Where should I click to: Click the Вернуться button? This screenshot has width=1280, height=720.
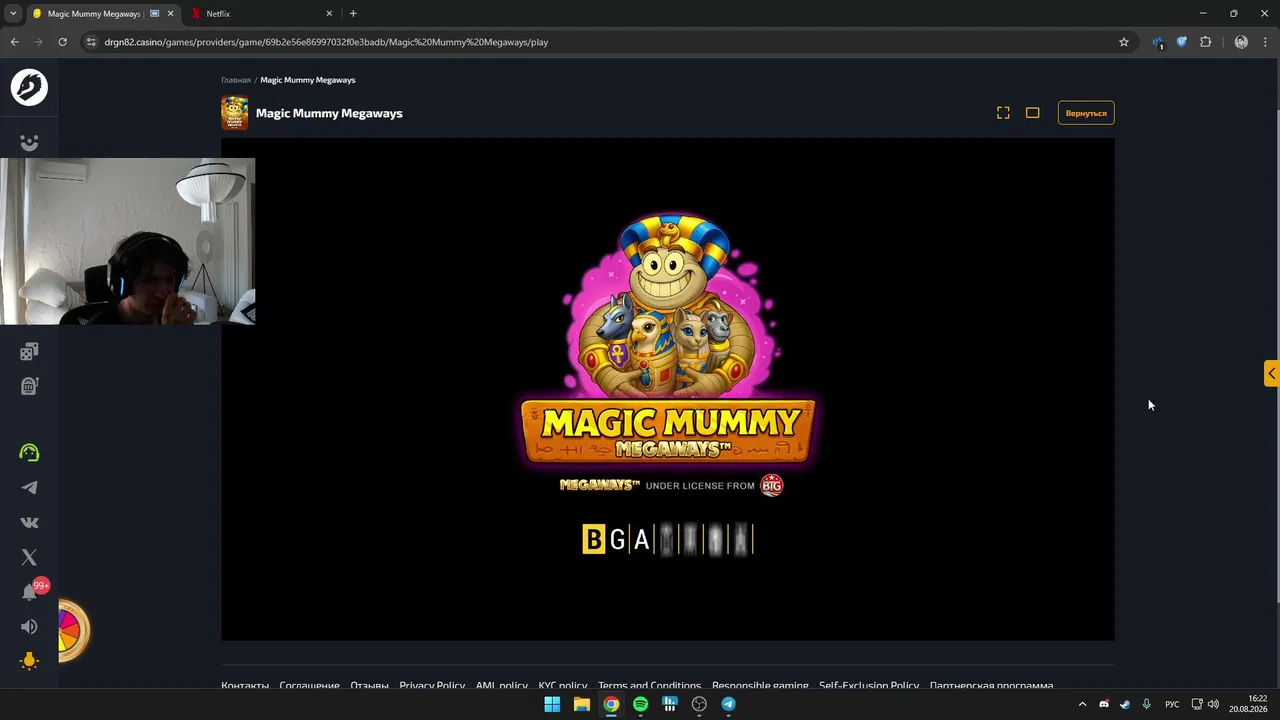[1086, 113]
